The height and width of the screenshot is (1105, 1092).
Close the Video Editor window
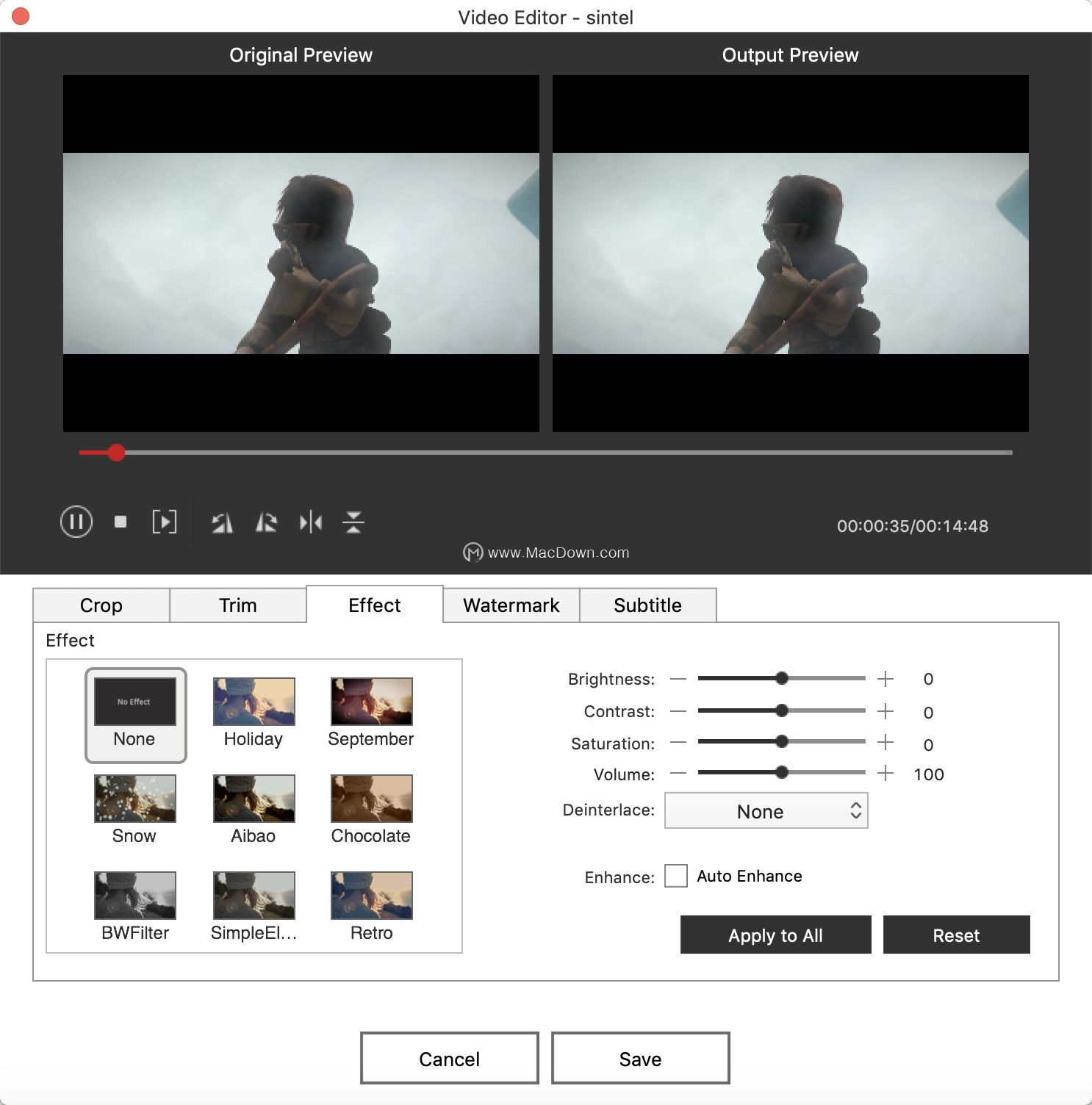point(21,16)
